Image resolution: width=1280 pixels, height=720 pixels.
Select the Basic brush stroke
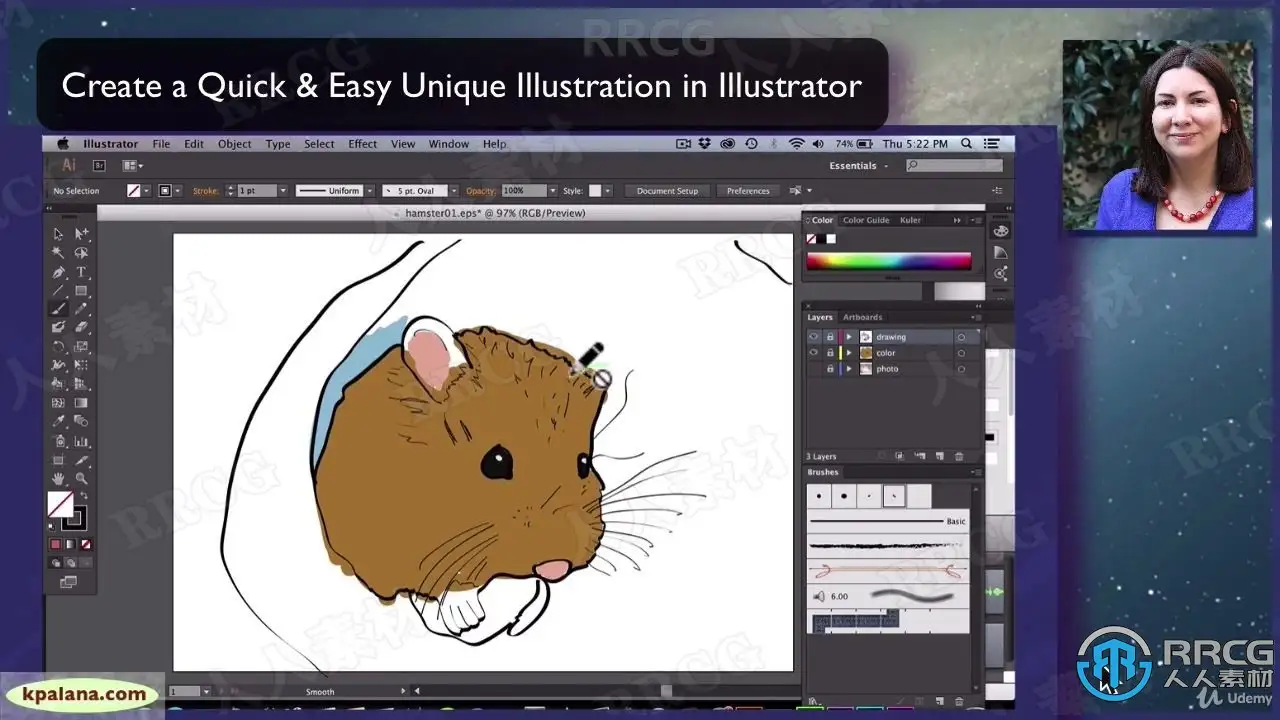[x=888, y=521]
